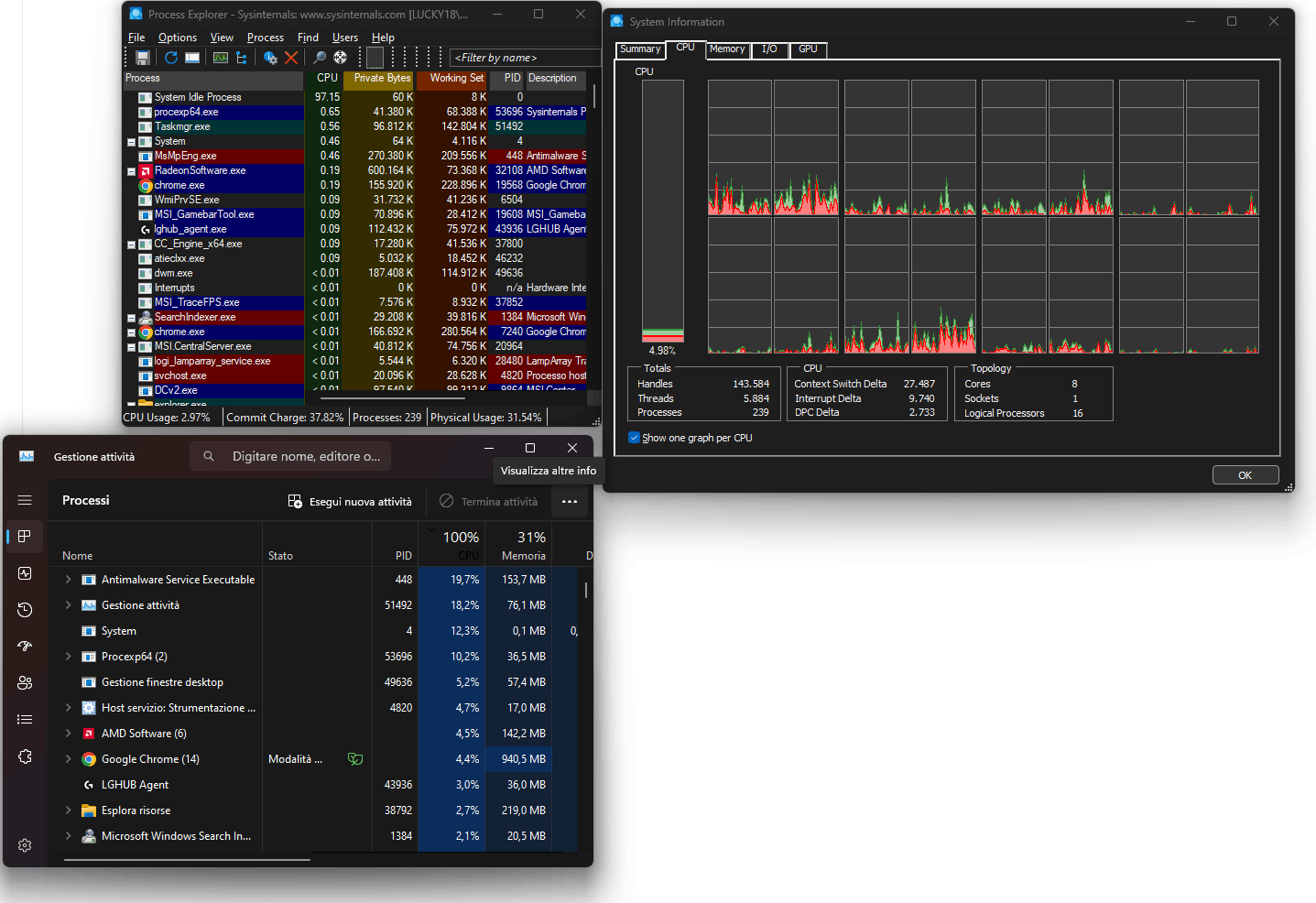Expand the Procexp64 (2) process group
Image resolution: width=1316 pixels, height=903 pixels.
tap(68, 657)
